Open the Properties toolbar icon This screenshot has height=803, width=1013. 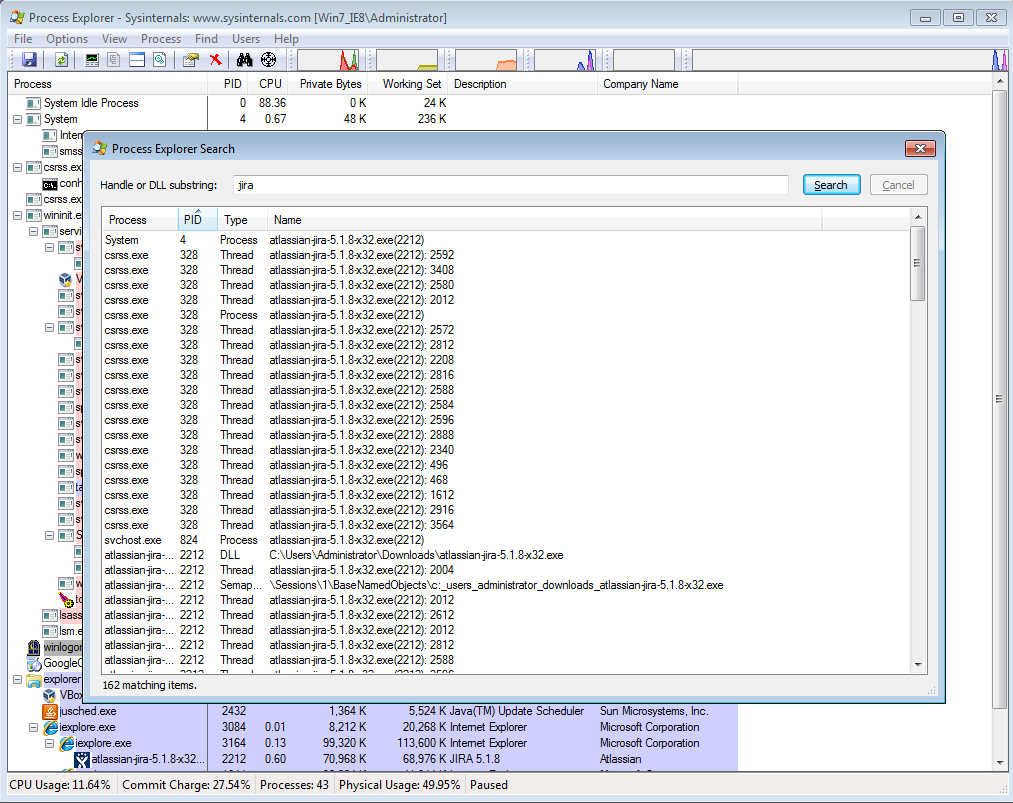(x=190, y=60)
